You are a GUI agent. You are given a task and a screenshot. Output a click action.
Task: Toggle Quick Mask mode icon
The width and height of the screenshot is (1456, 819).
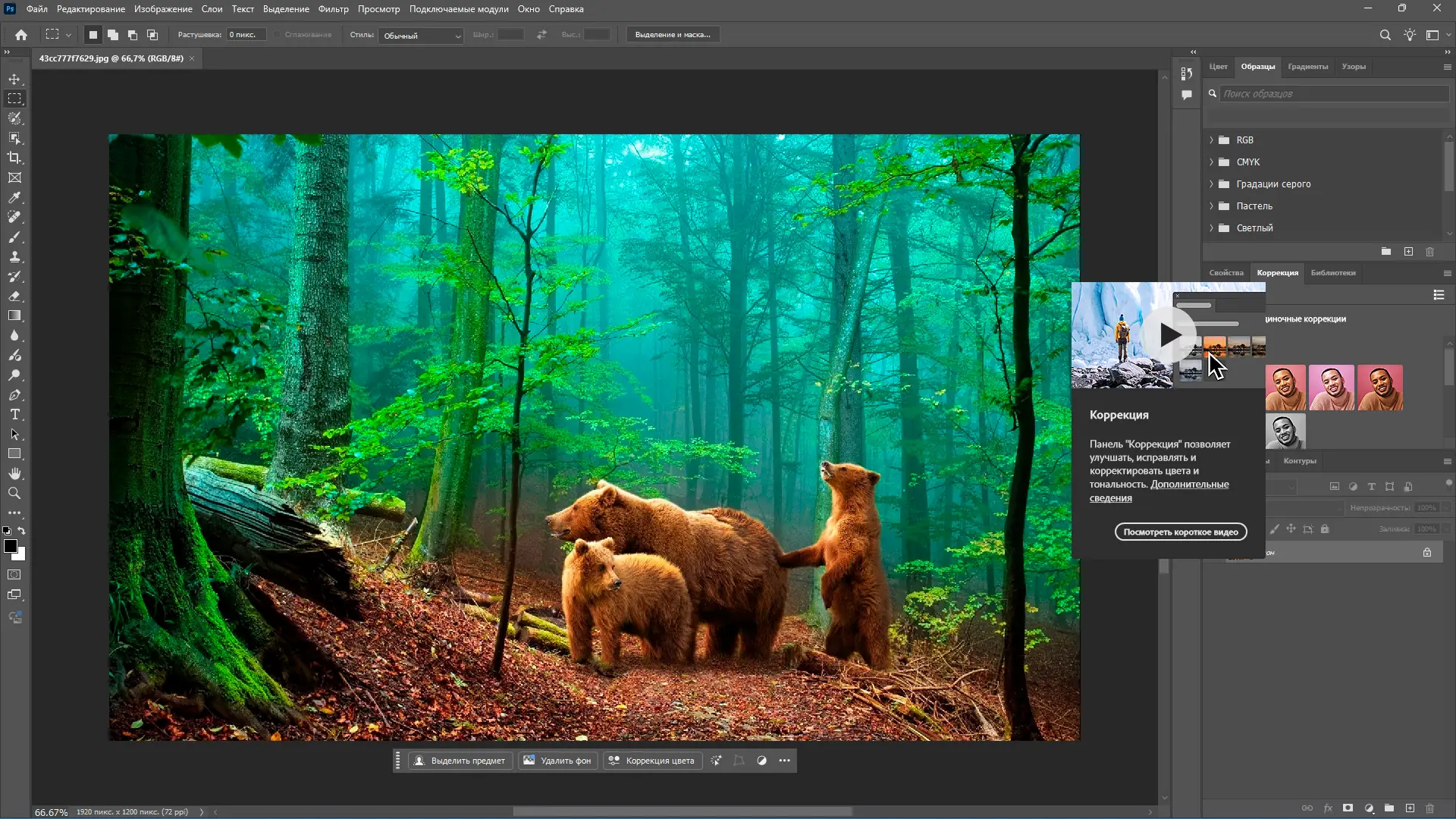click(x=14, y=575)
